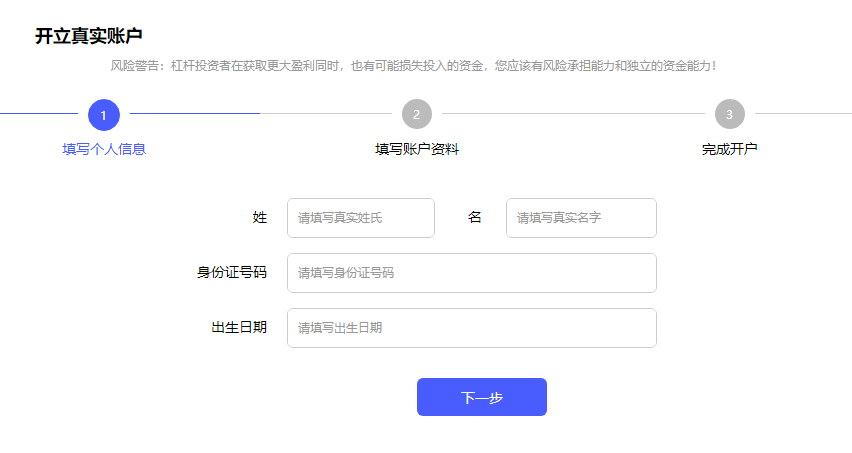This screenshot has width=852, height=453.
Task: Select step 3 circle in progress bar
Action: tap(730, 114)
